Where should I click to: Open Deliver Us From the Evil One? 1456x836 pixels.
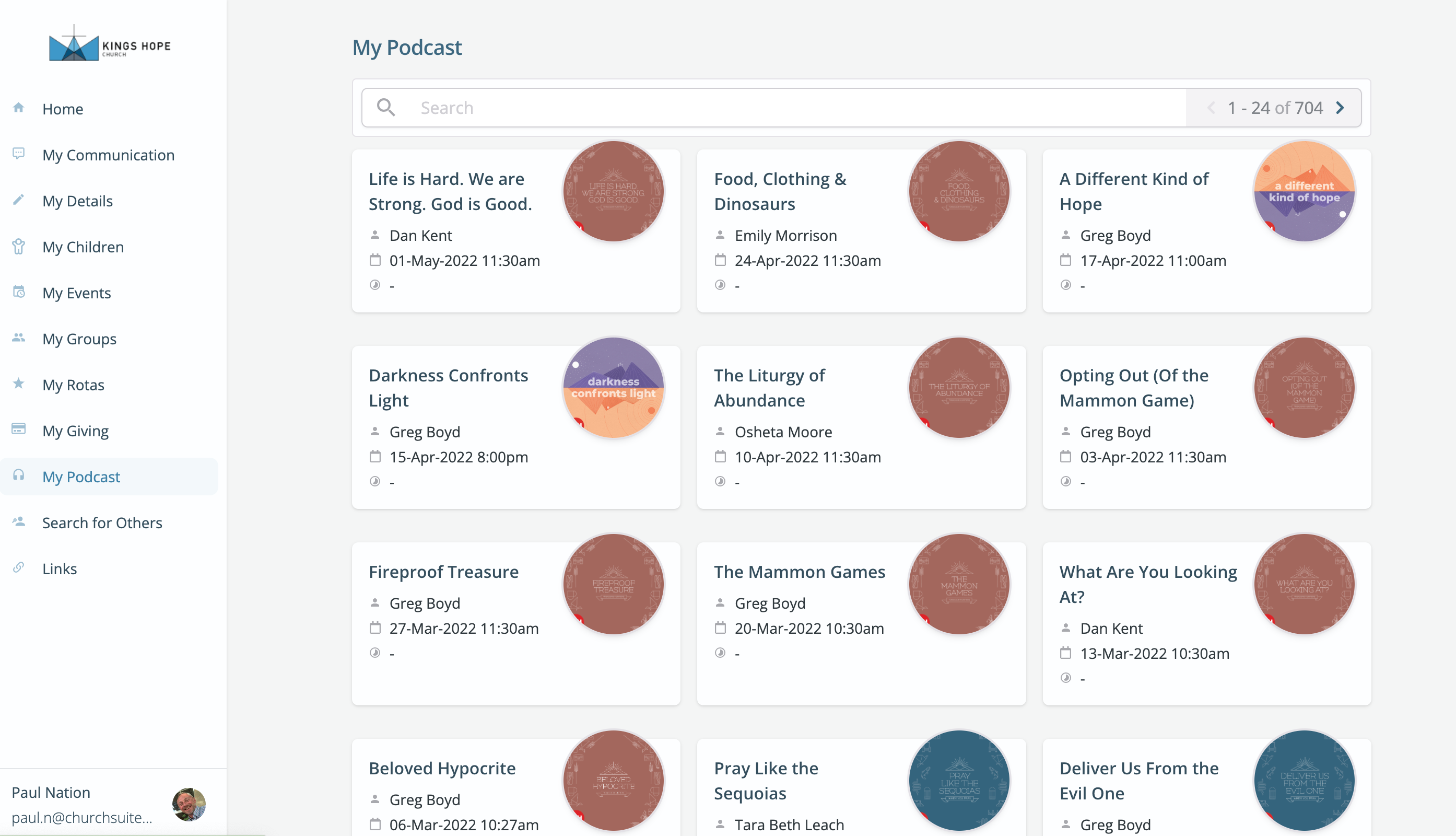1138,780
